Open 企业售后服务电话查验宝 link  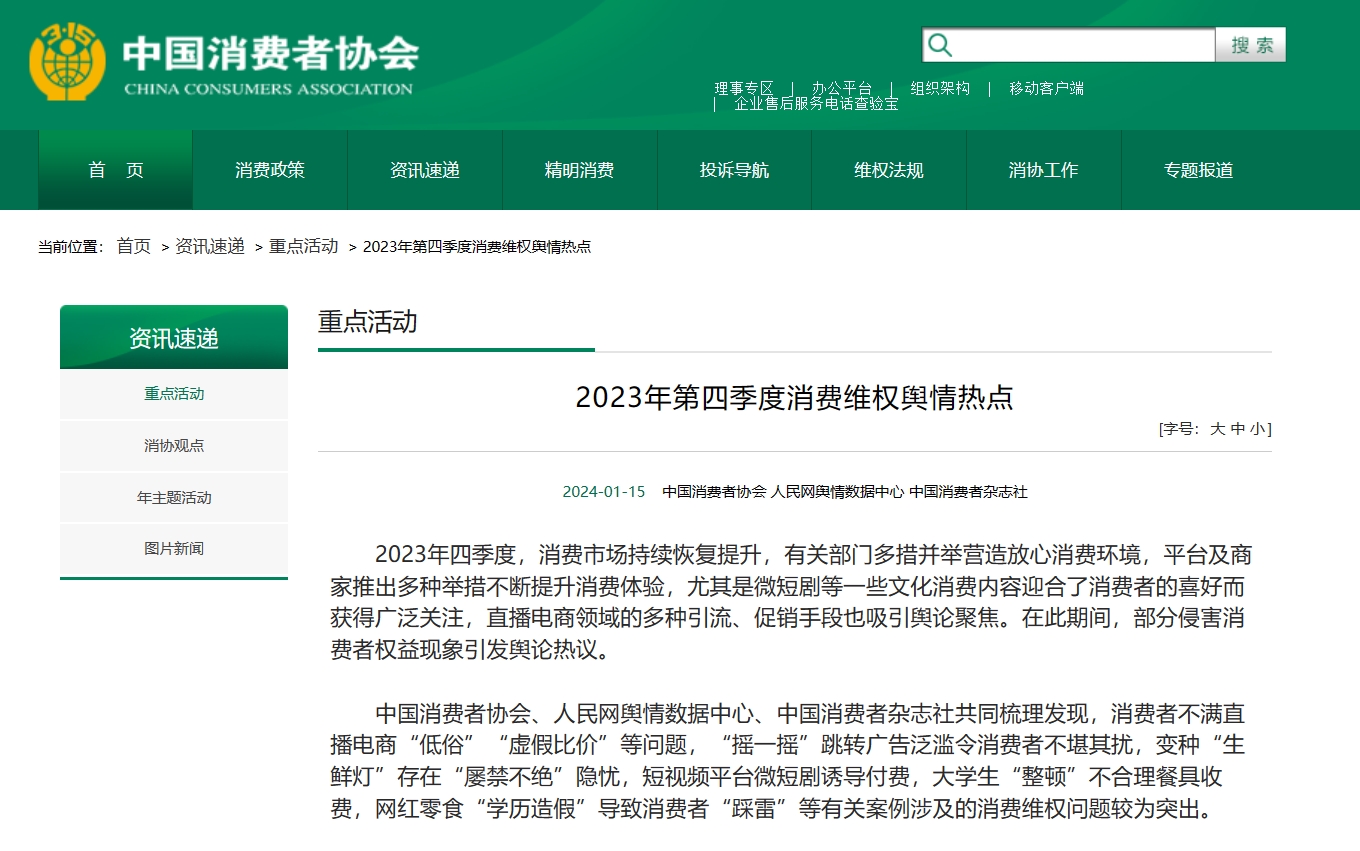[x=816, y=103]
